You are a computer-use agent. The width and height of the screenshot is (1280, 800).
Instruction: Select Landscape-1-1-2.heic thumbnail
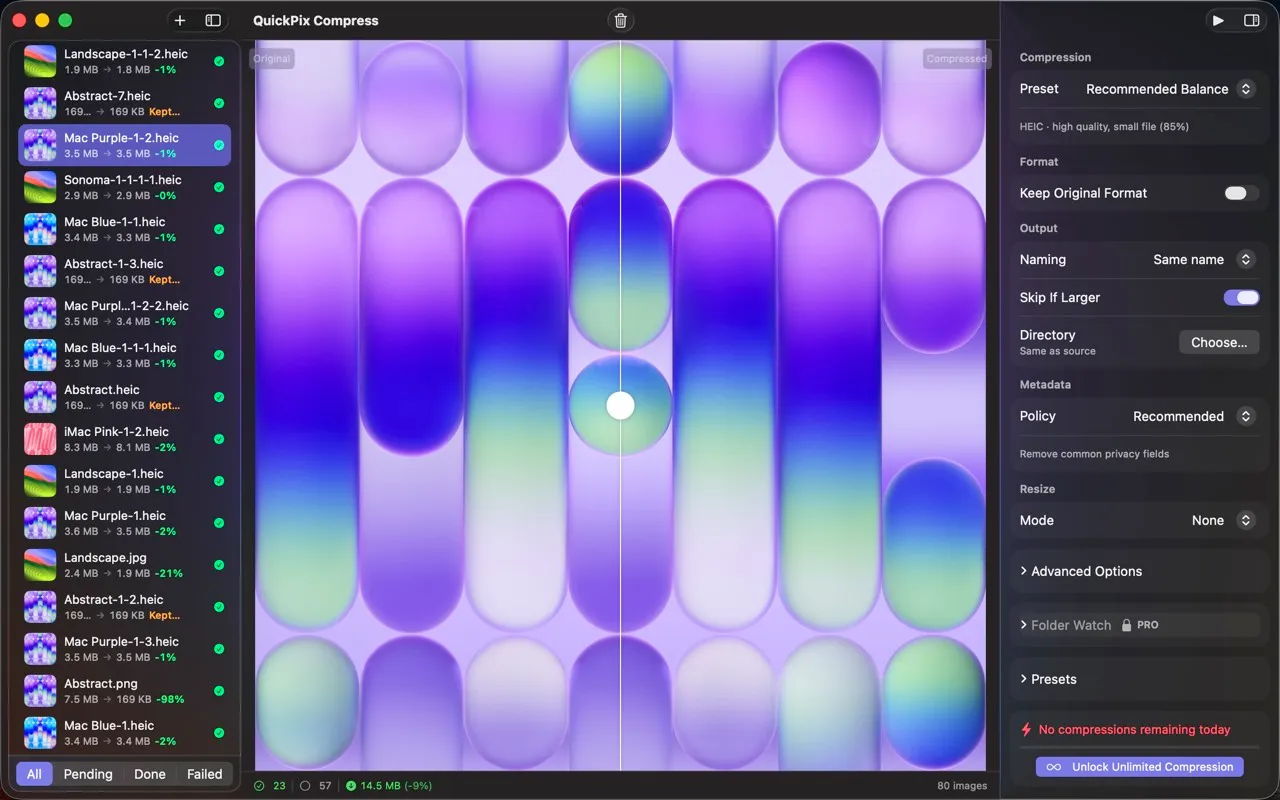click(40, 61)
